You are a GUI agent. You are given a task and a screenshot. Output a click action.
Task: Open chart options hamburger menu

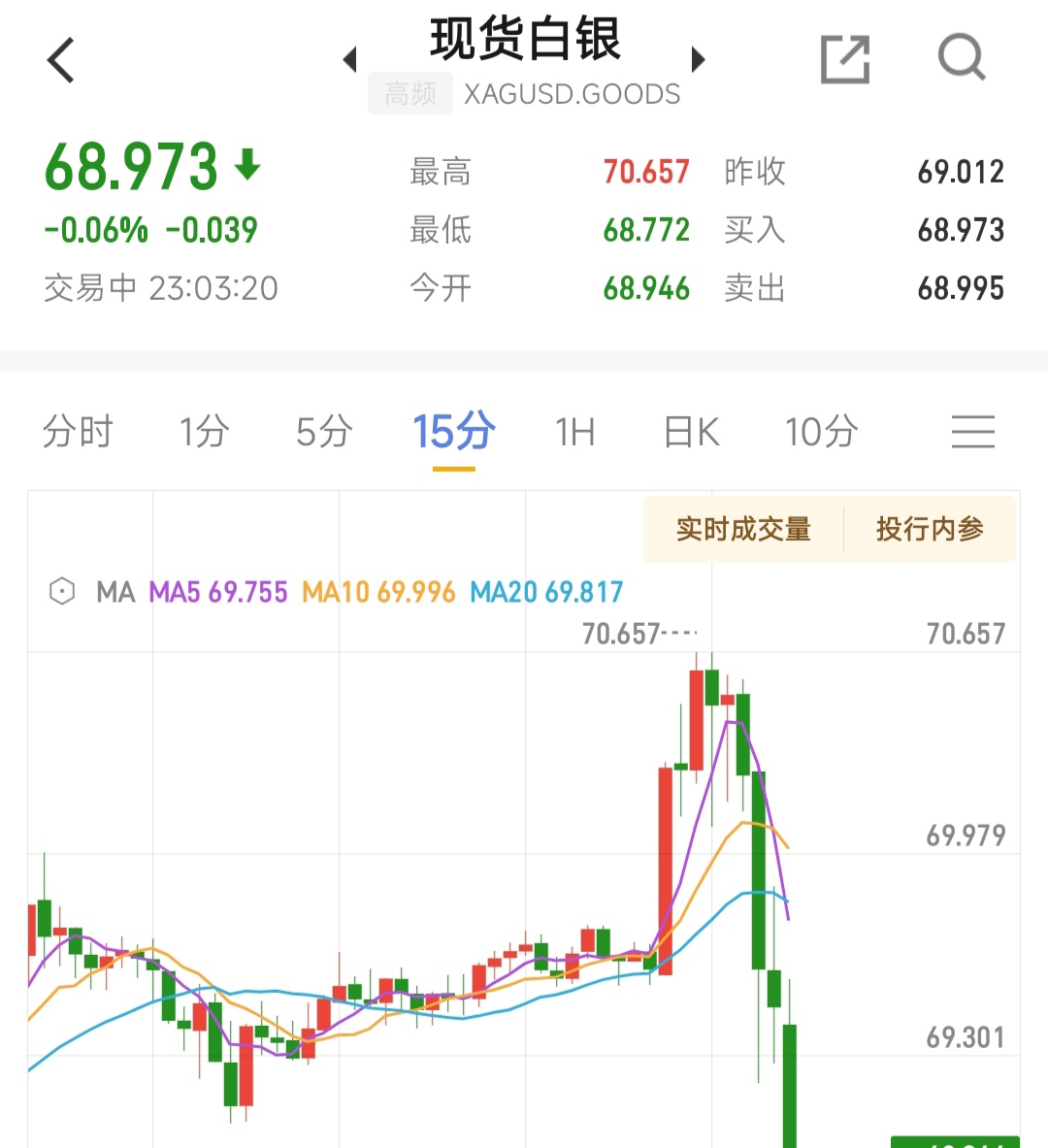point(972,431)
